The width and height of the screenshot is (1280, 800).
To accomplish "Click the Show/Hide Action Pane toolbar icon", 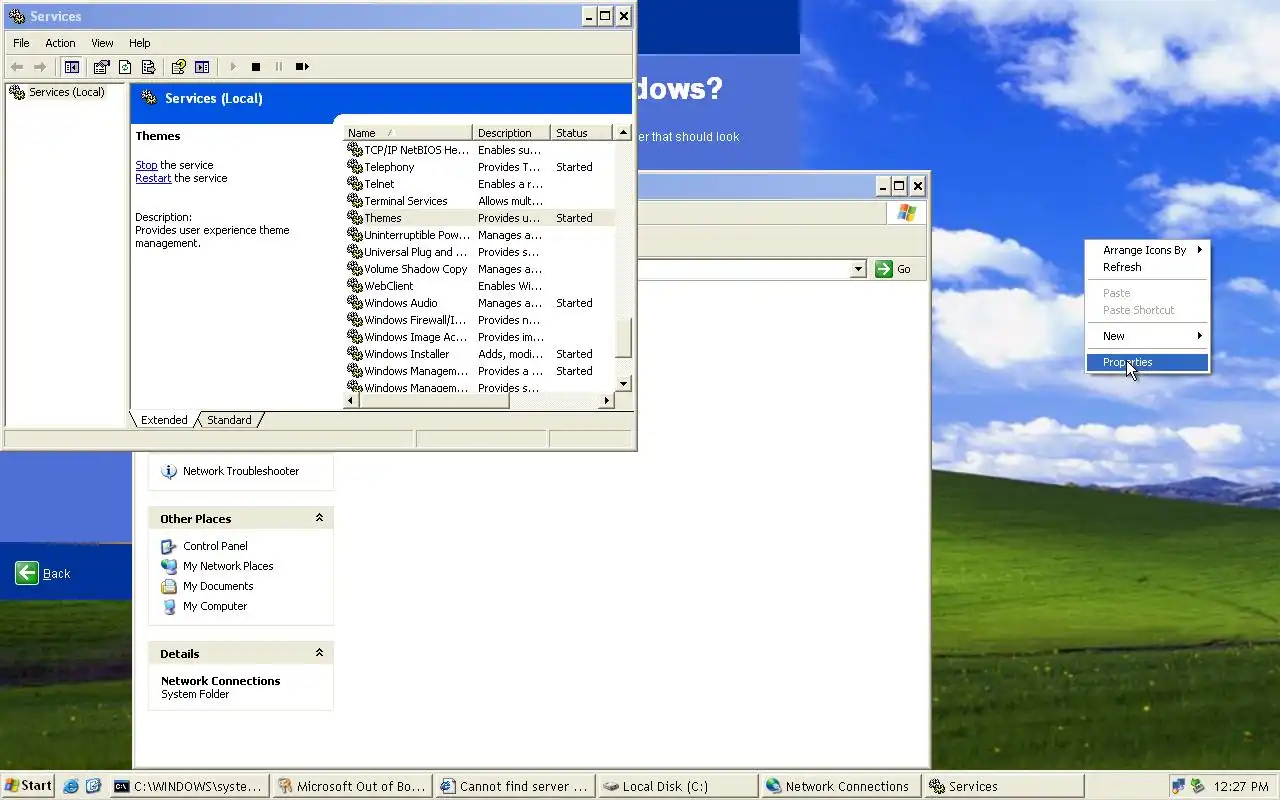I will [x=202, y=67].
